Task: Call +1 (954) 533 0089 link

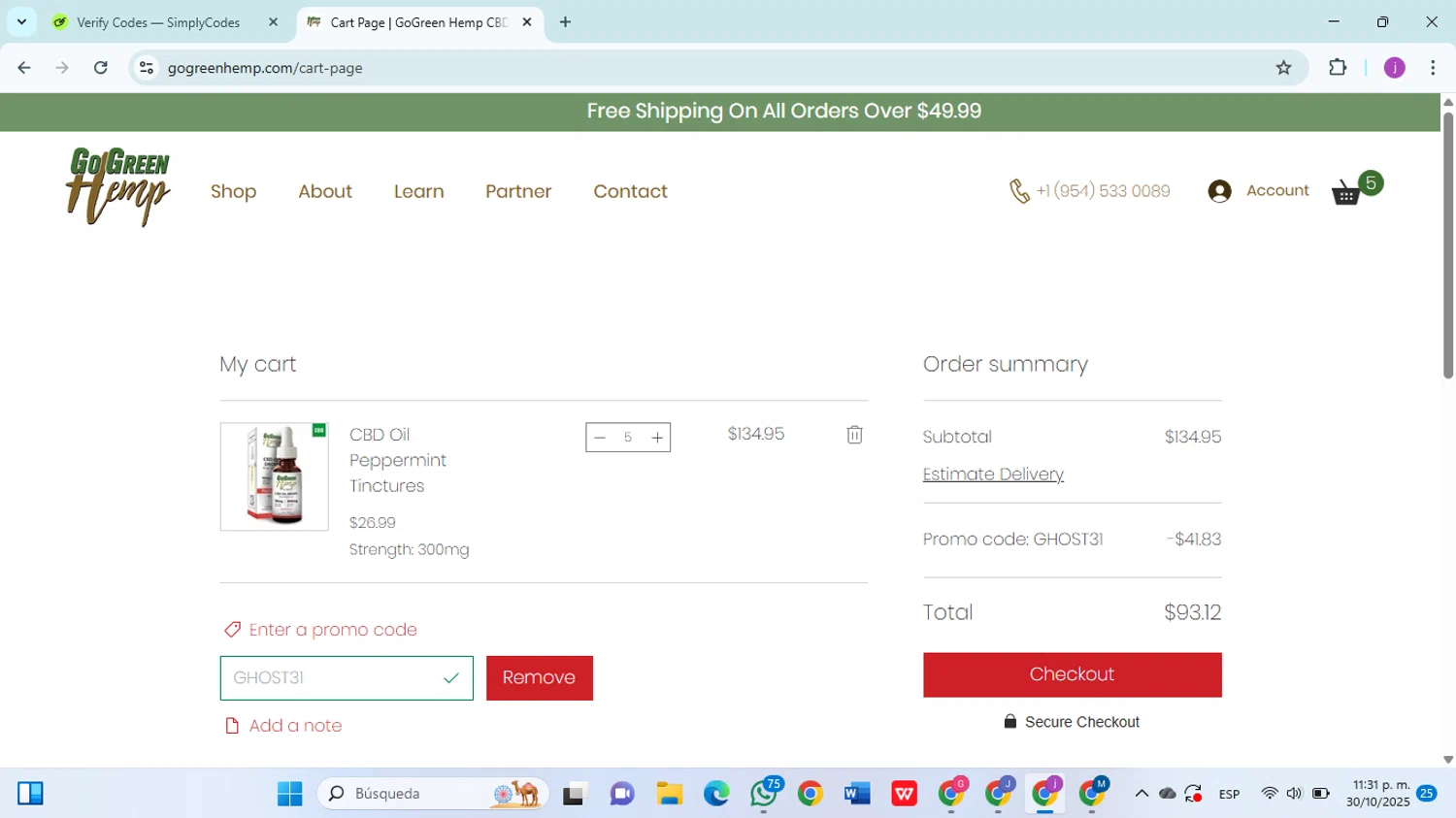Action: [x=1104, y=191]
